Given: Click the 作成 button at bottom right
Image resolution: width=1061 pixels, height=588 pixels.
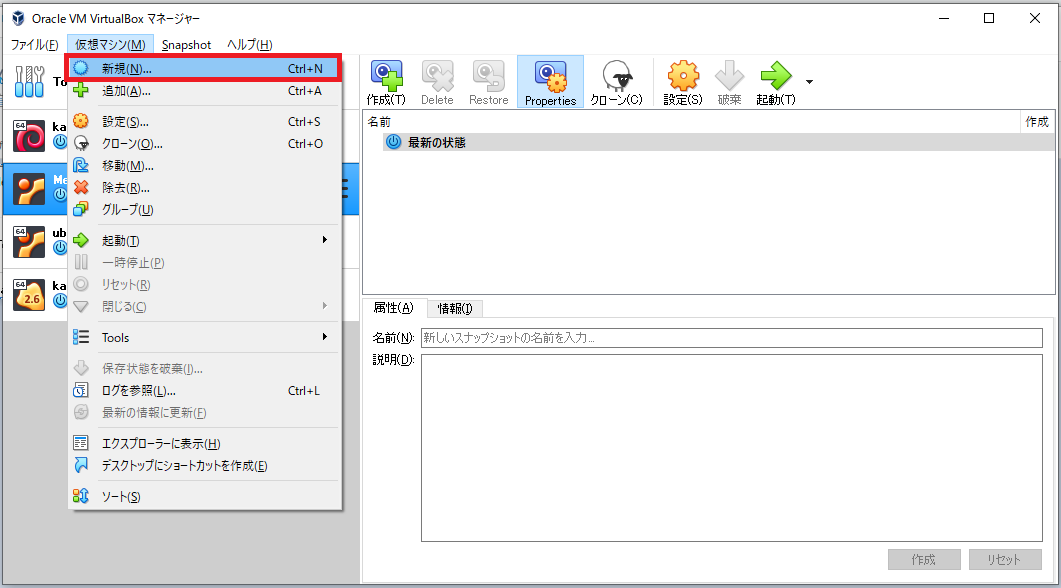Looking at the screenshot, I should (924, 560).
